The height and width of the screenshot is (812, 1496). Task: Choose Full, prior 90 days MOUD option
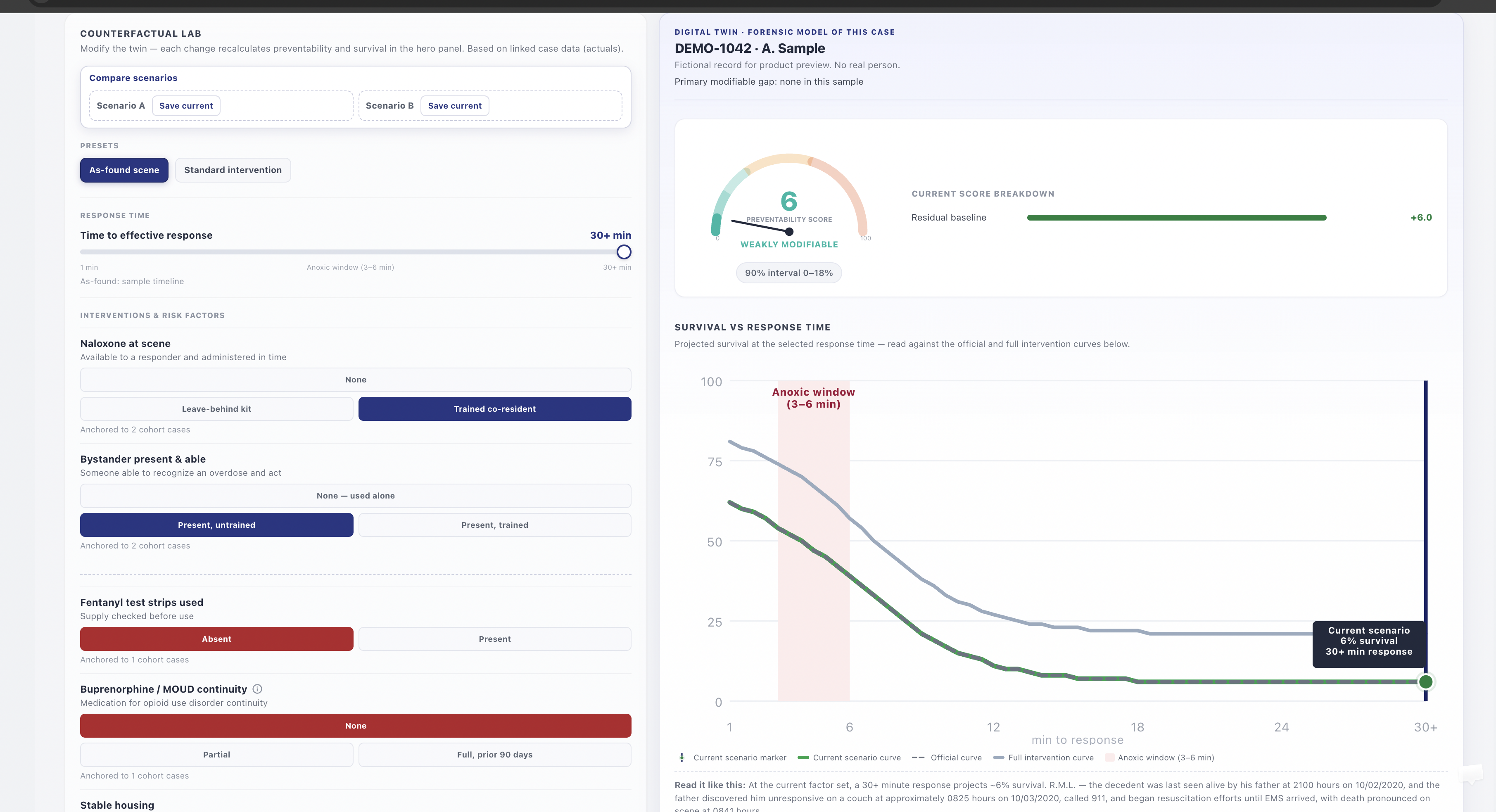[x=495, y=755]
